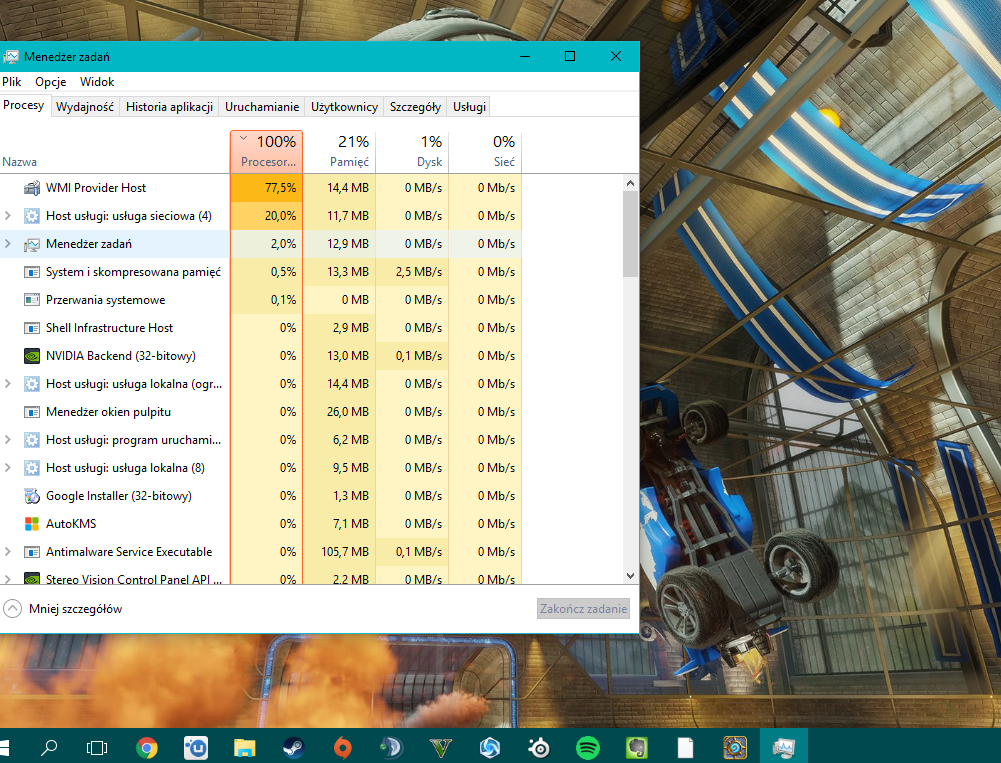Click the System i skompresowana pamięć icon
Screen dimensions: 1001x763
click(x=31, y=272)
